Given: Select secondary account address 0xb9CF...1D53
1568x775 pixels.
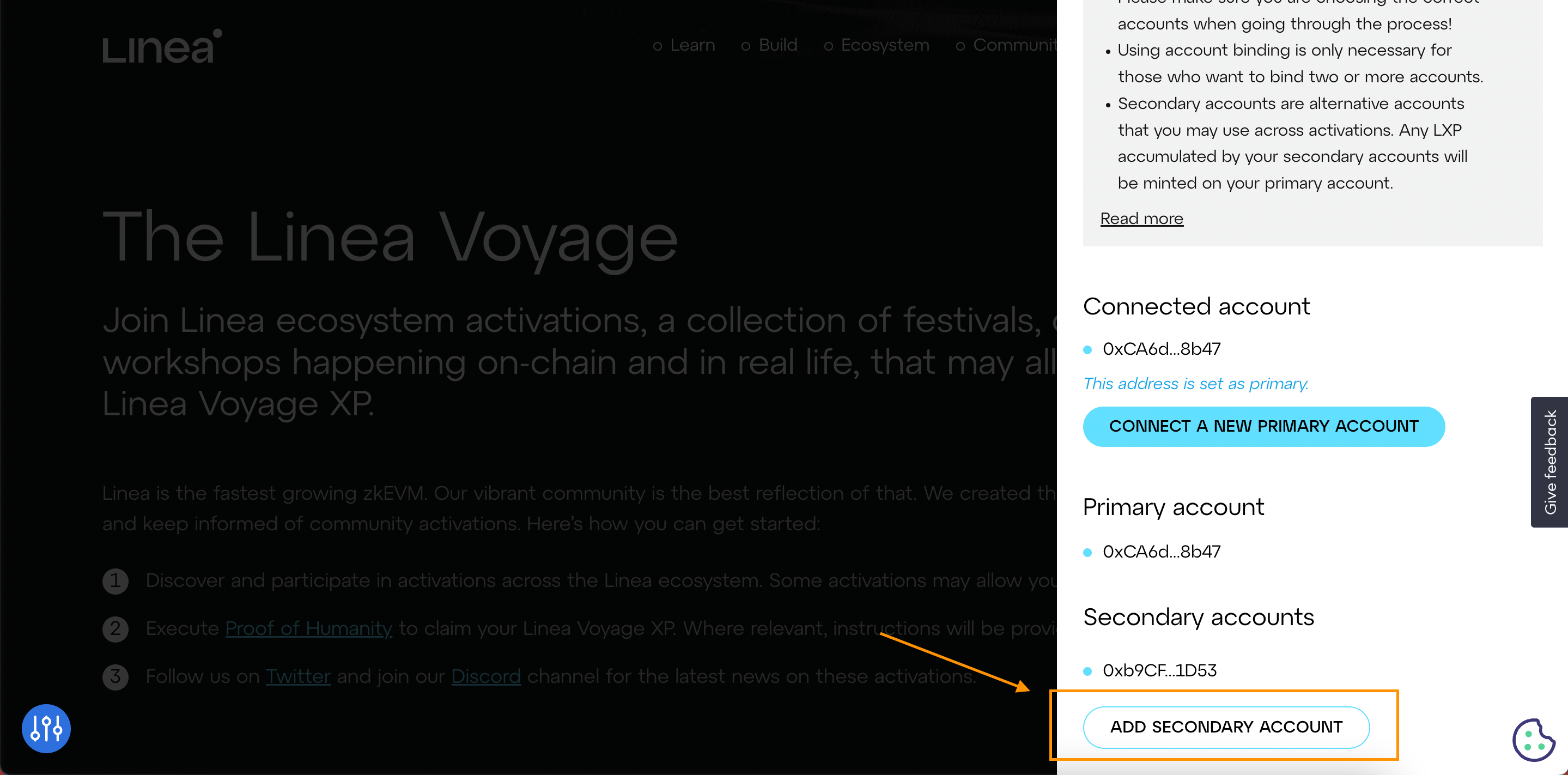Looking at the screenshot, I should click(1159, 670).
